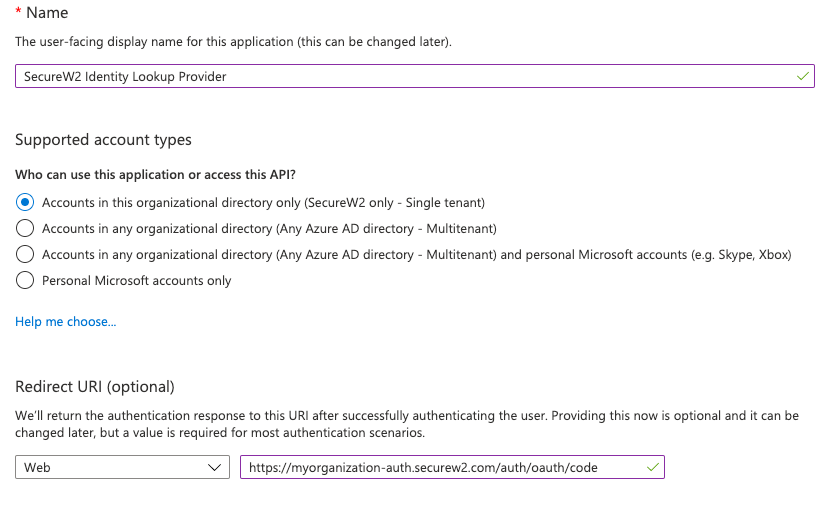Focus the application Name text field

400,76
